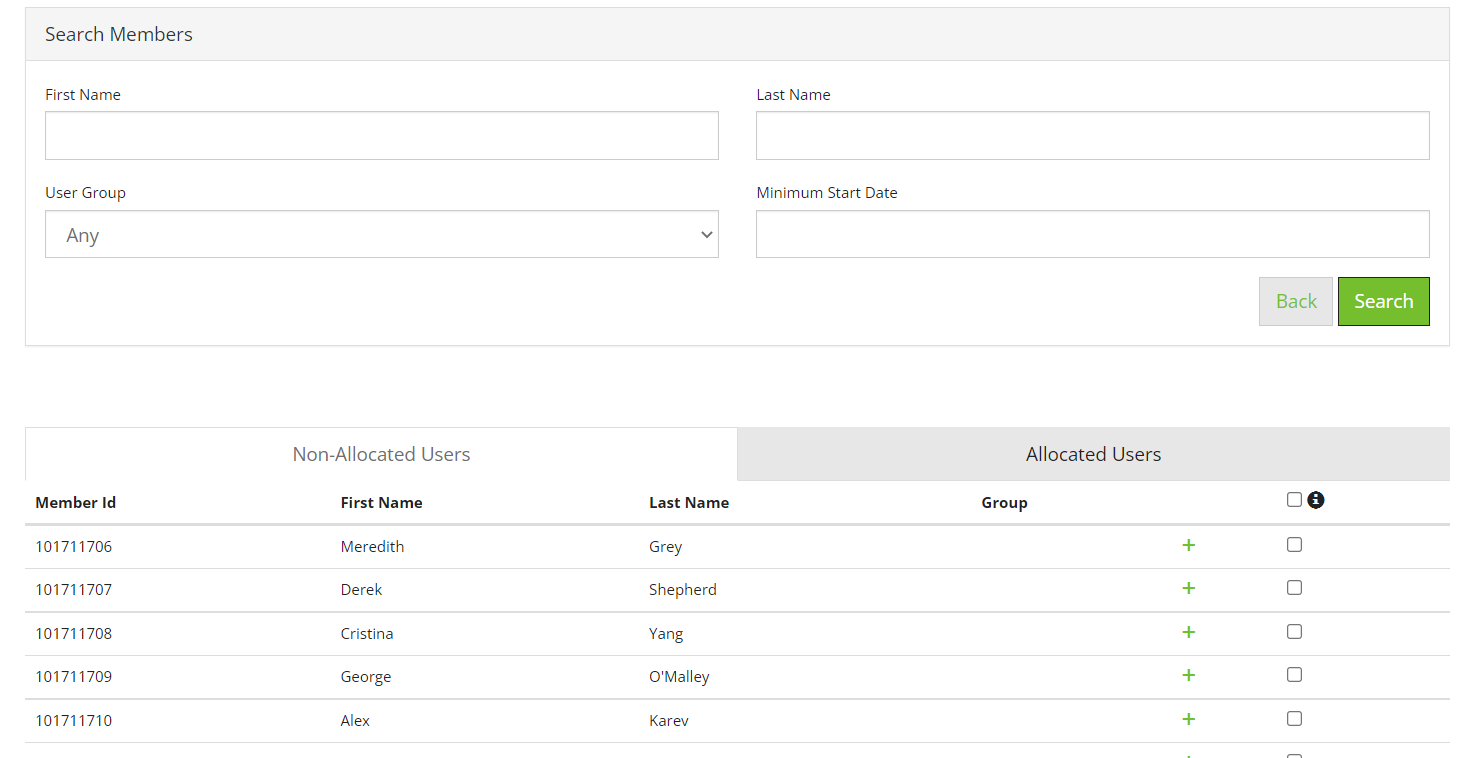The width and height of the screenshot is (1470, 758).
Task: Check the select-all checkbox in the header row
Action: click(x=1294, y=499)
